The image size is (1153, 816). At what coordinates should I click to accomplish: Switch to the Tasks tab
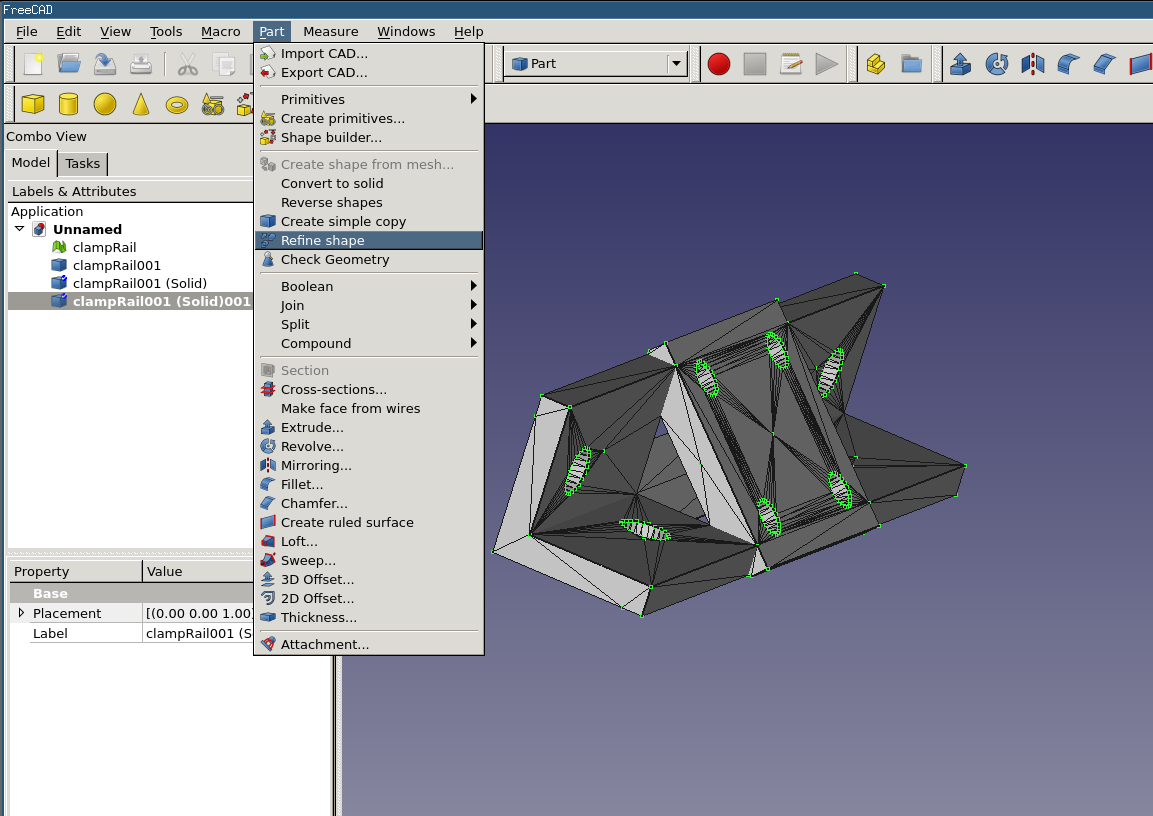tap(83, 164)
